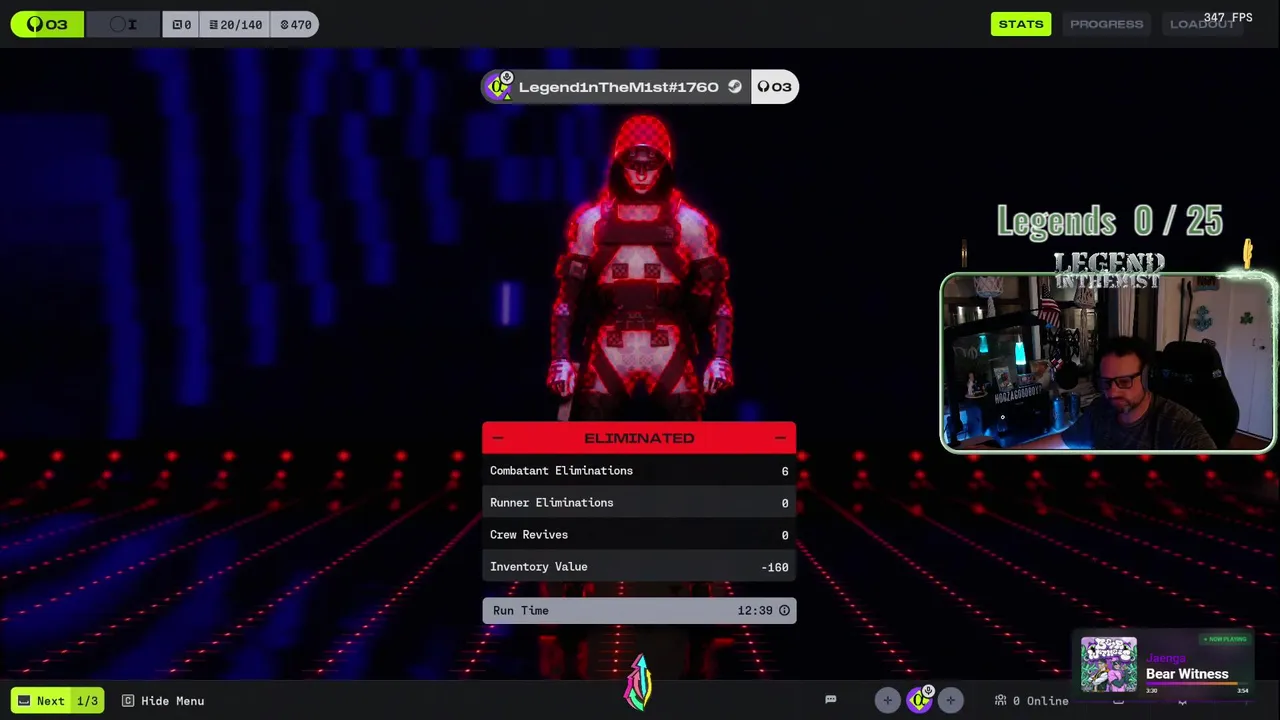
Task: Click the streamer webcam overlay
Action: click(x=1108, y=362)
